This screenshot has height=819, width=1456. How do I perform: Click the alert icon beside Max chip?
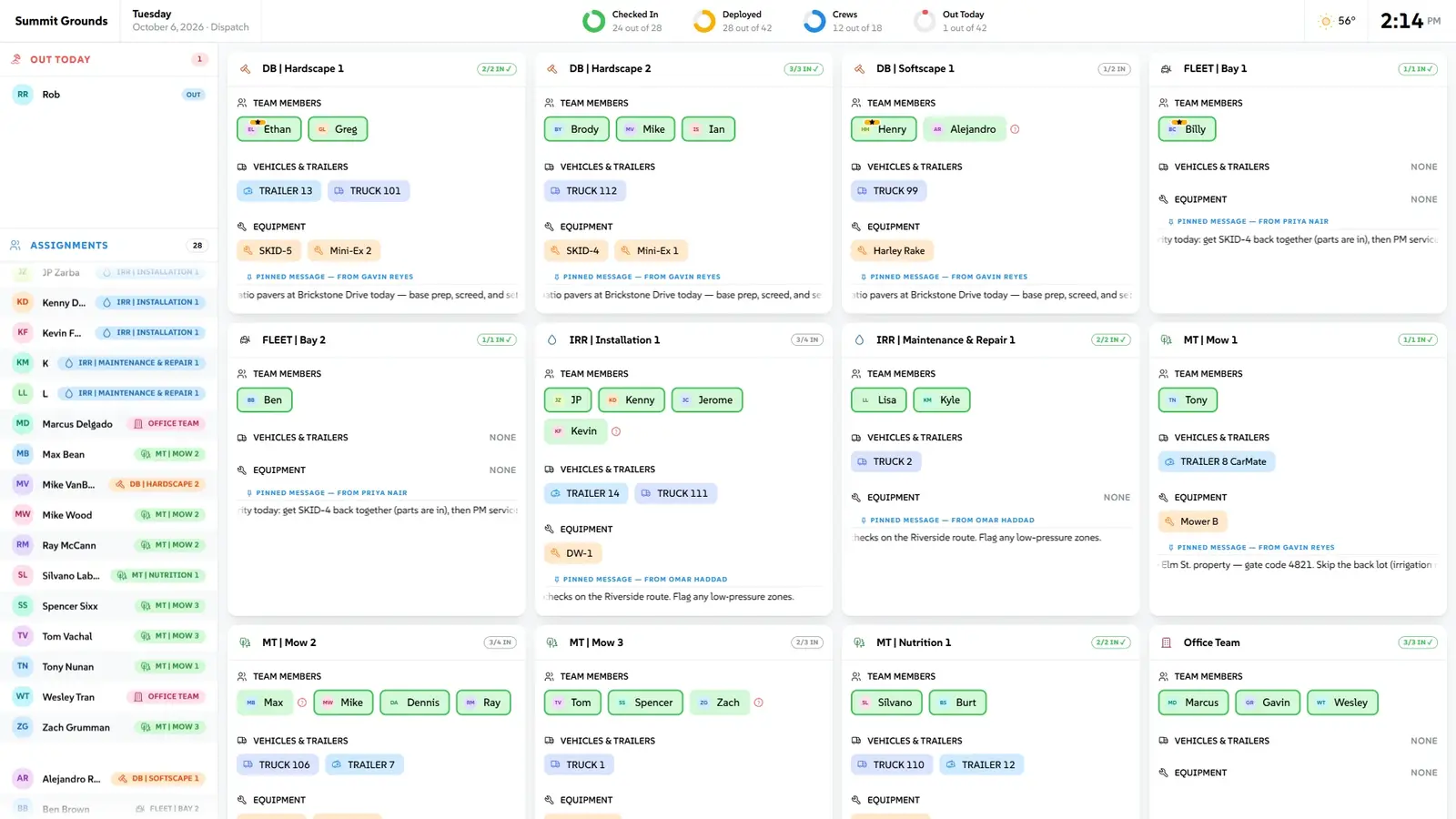coord(301,703)
